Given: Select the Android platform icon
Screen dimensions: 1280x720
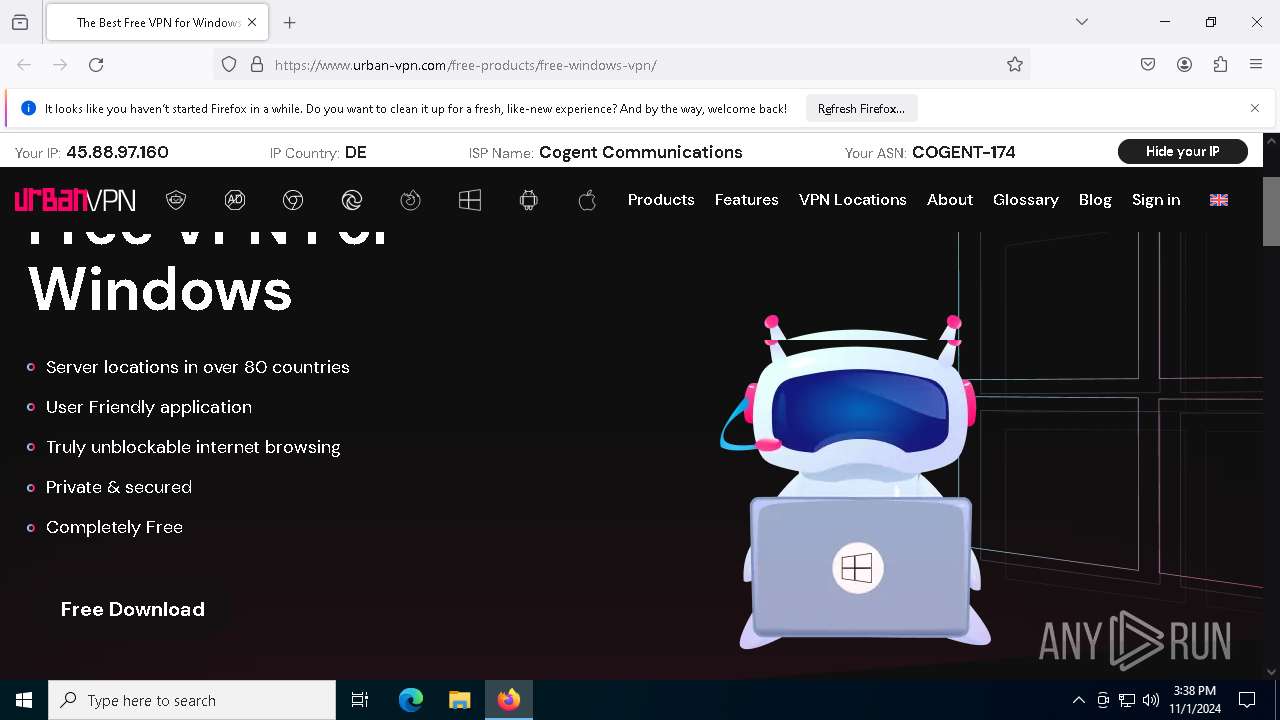Looking at the screenshot, I should tap(529, 200).
